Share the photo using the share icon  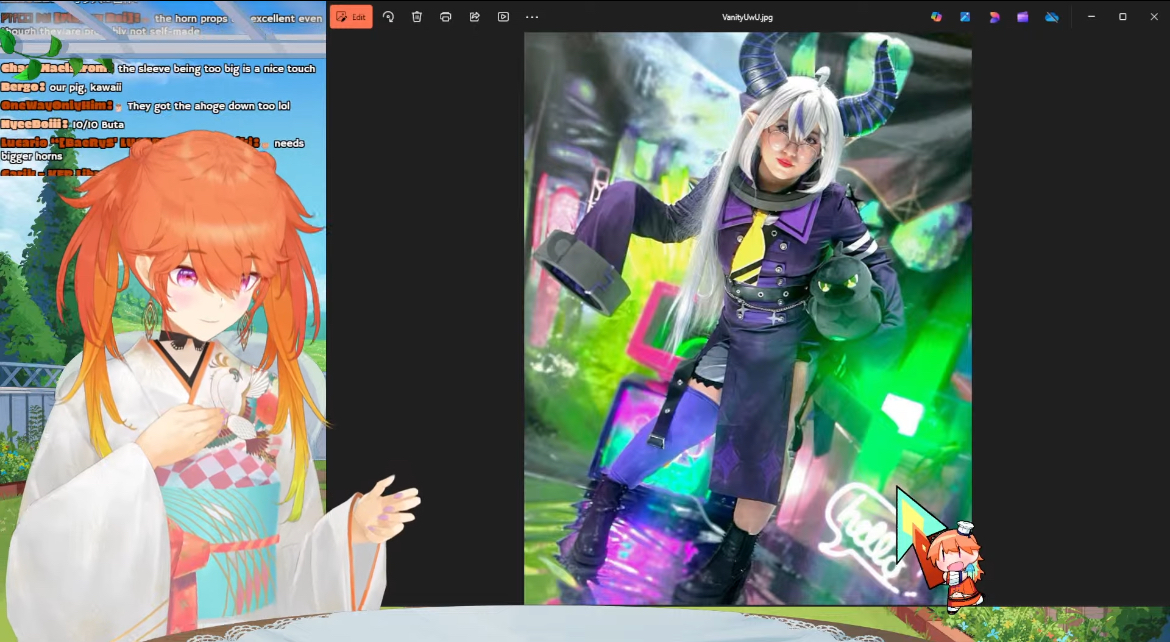(x=475, y=16)
